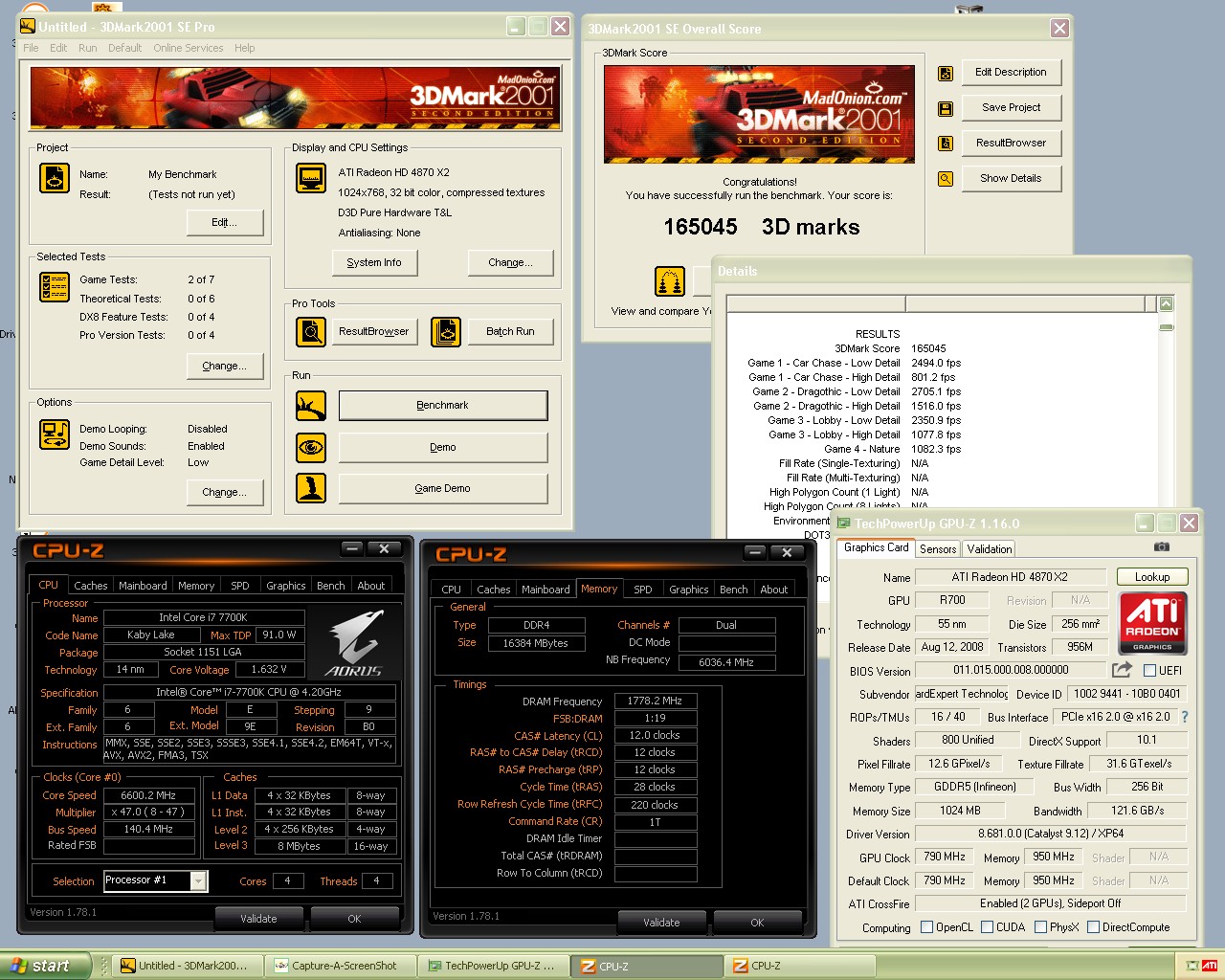
Task: Toggle the CUDA checkbox in GPU-Z
Action: tap(987, 927)
